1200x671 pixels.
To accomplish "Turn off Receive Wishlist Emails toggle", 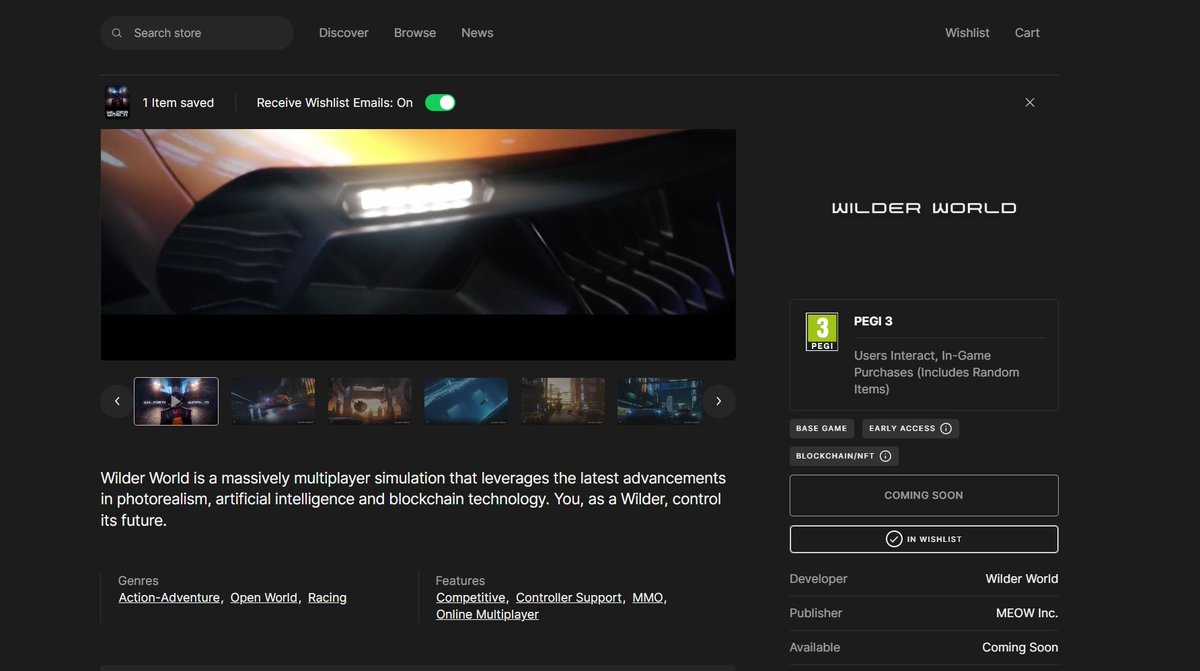I will tap(440, 102).
